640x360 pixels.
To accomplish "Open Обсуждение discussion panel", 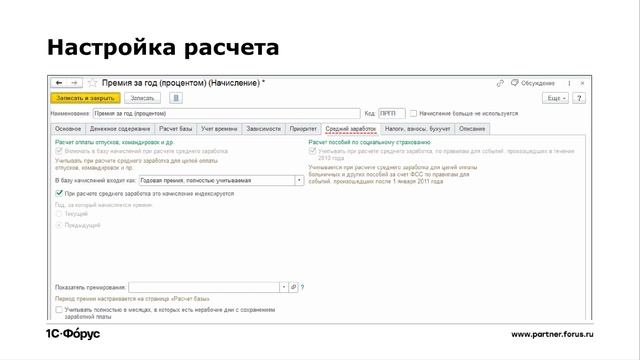I will (533, 83).
